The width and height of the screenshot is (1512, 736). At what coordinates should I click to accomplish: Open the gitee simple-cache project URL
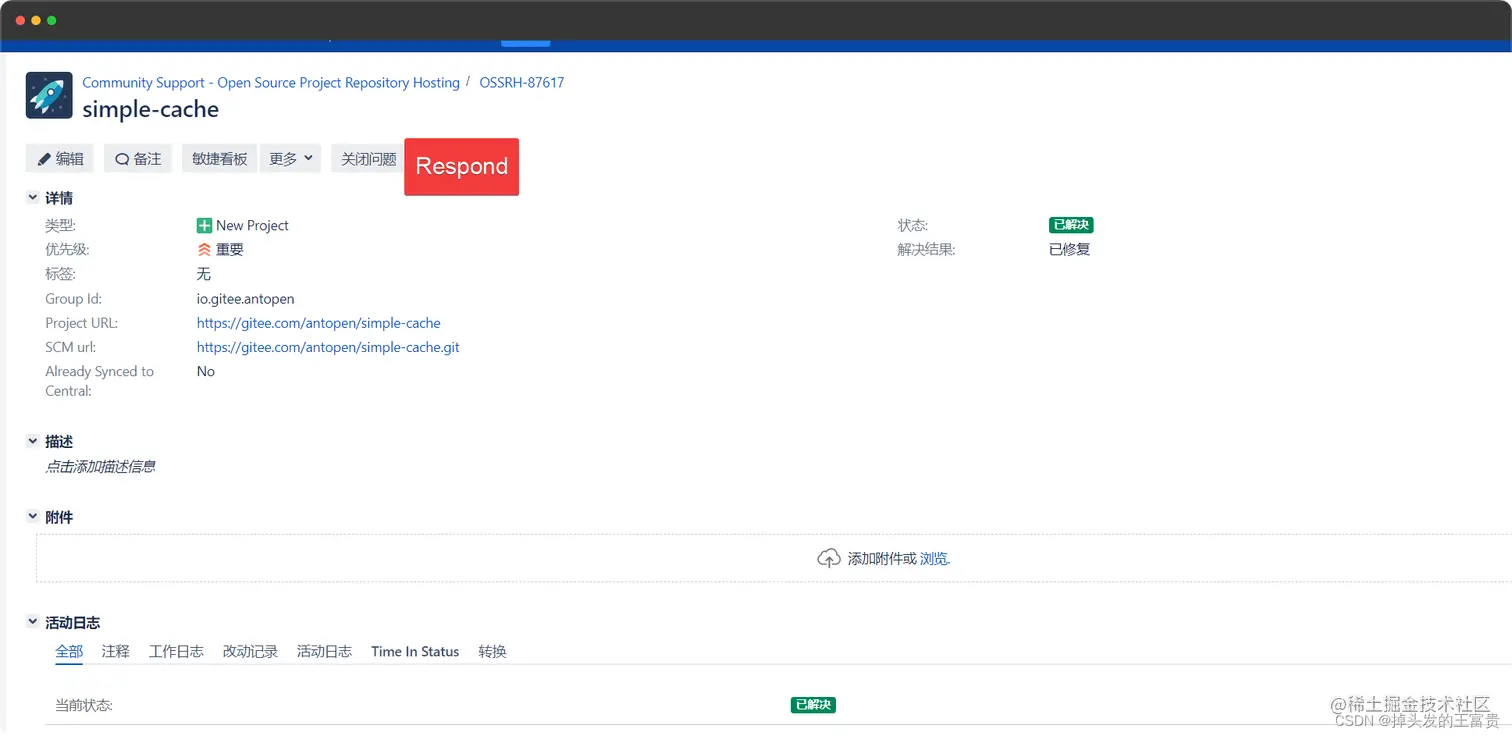point(319,323)
